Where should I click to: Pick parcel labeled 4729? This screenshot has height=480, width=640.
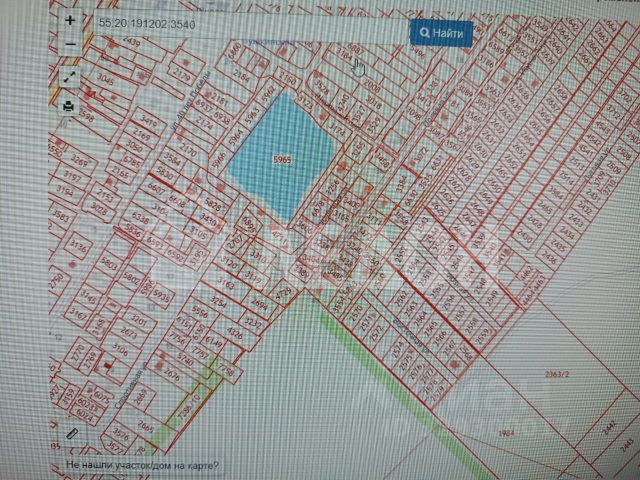tap(284, 293)
